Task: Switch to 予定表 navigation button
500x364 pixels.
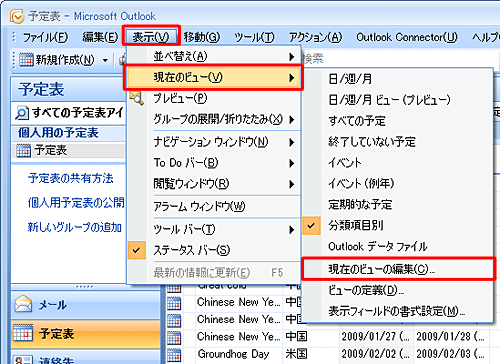Action: click(86, 334)
